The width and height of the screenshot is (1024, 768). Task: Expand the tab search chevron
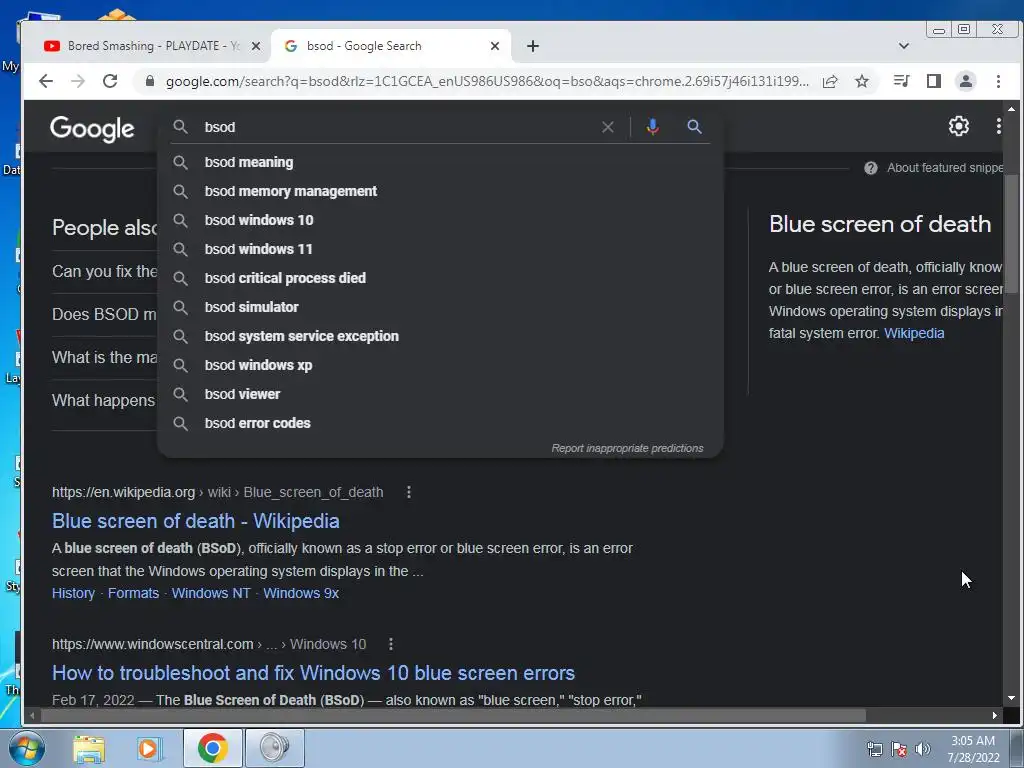pos(904,46)
